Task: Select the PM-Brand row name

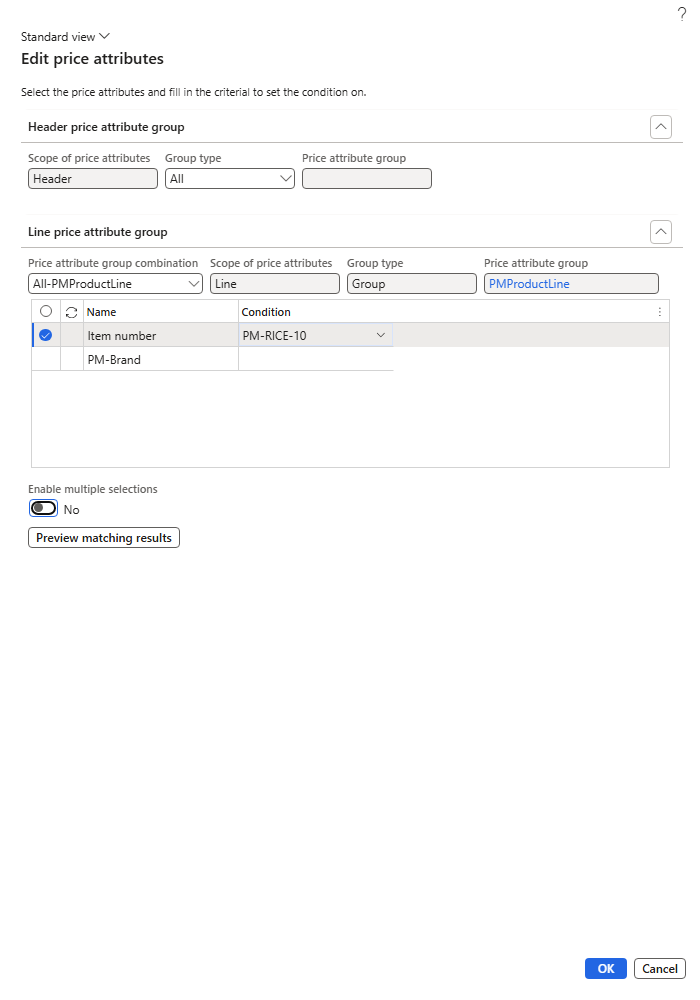Action: coord(161,359)
